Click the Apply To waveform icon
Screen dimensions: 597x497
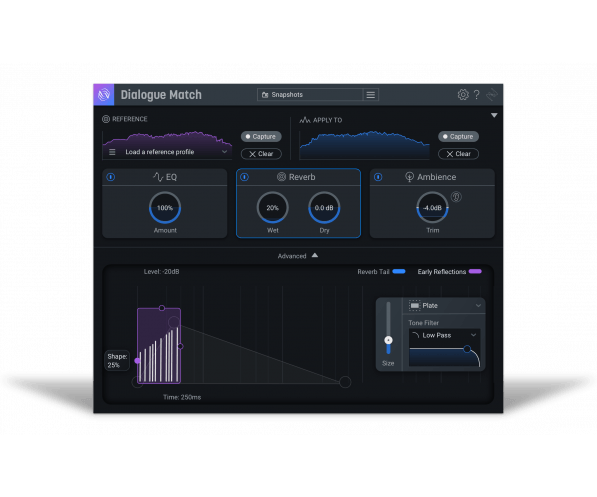coord(305,120)
